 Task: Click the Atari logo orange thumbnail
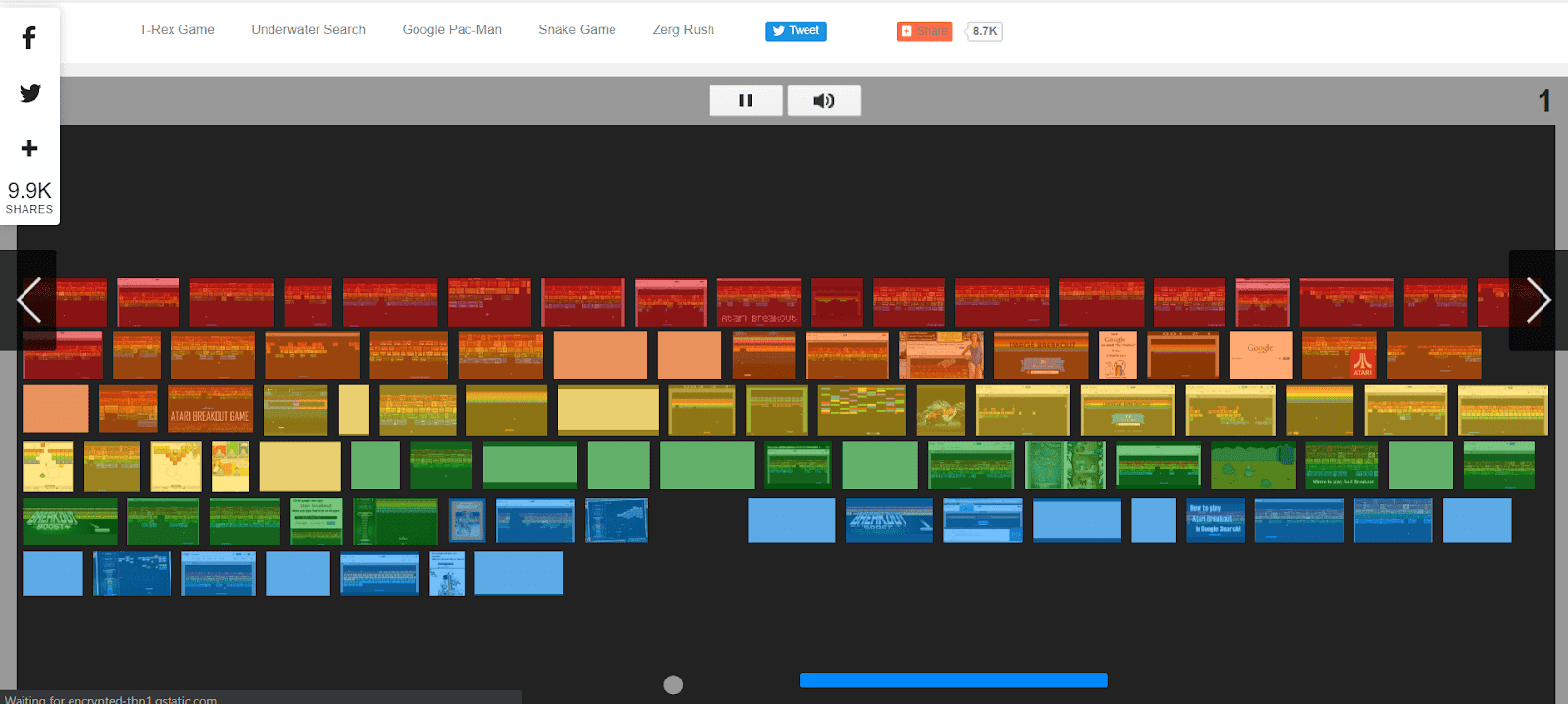tap(1340, 356)
